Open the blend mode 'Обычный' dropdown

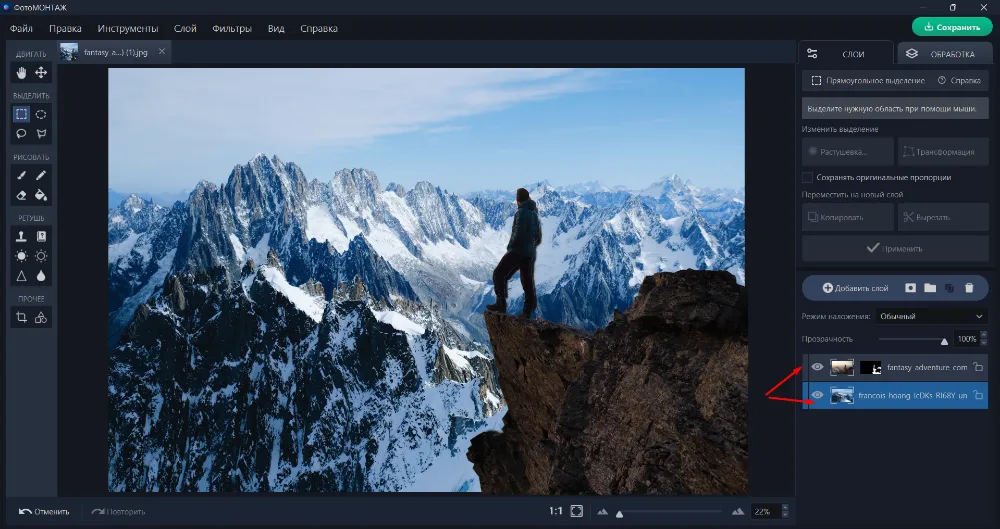[x=931, y=316]
